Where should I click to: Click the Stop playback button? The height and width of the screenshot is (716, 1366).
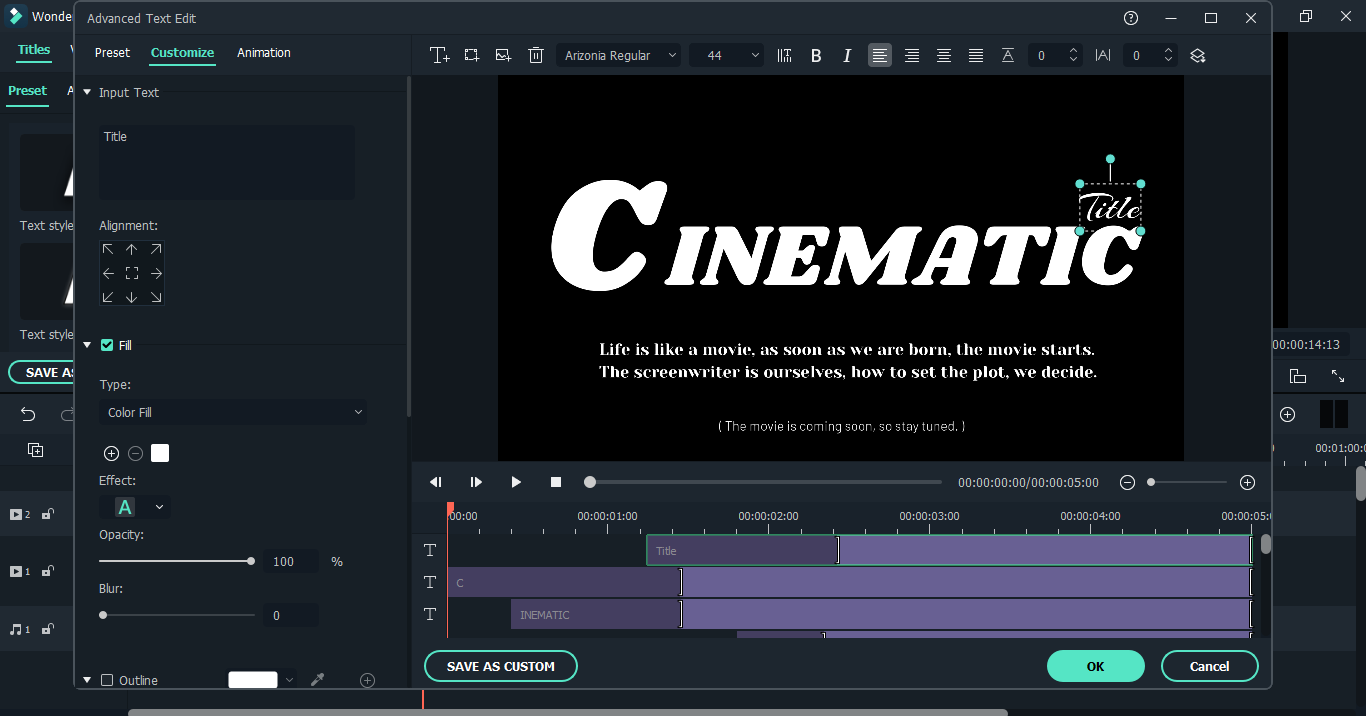(x=556, y=482)
